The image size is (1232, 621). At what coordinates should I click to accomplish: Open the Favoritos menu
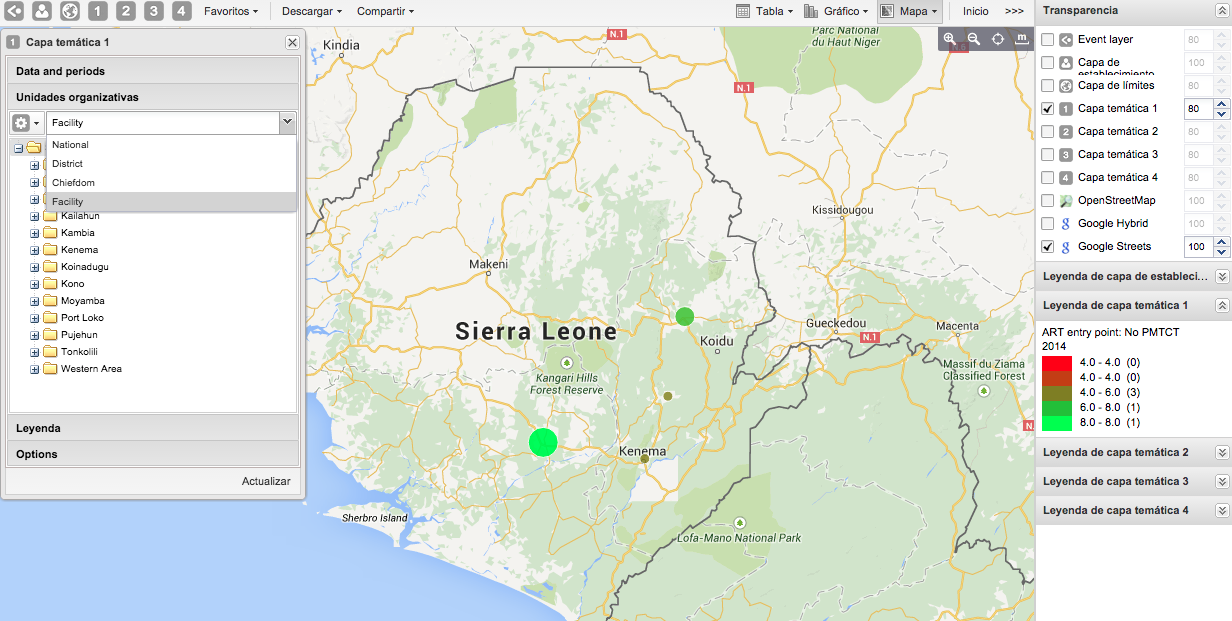pyautogui.click(x=230, y=11)
